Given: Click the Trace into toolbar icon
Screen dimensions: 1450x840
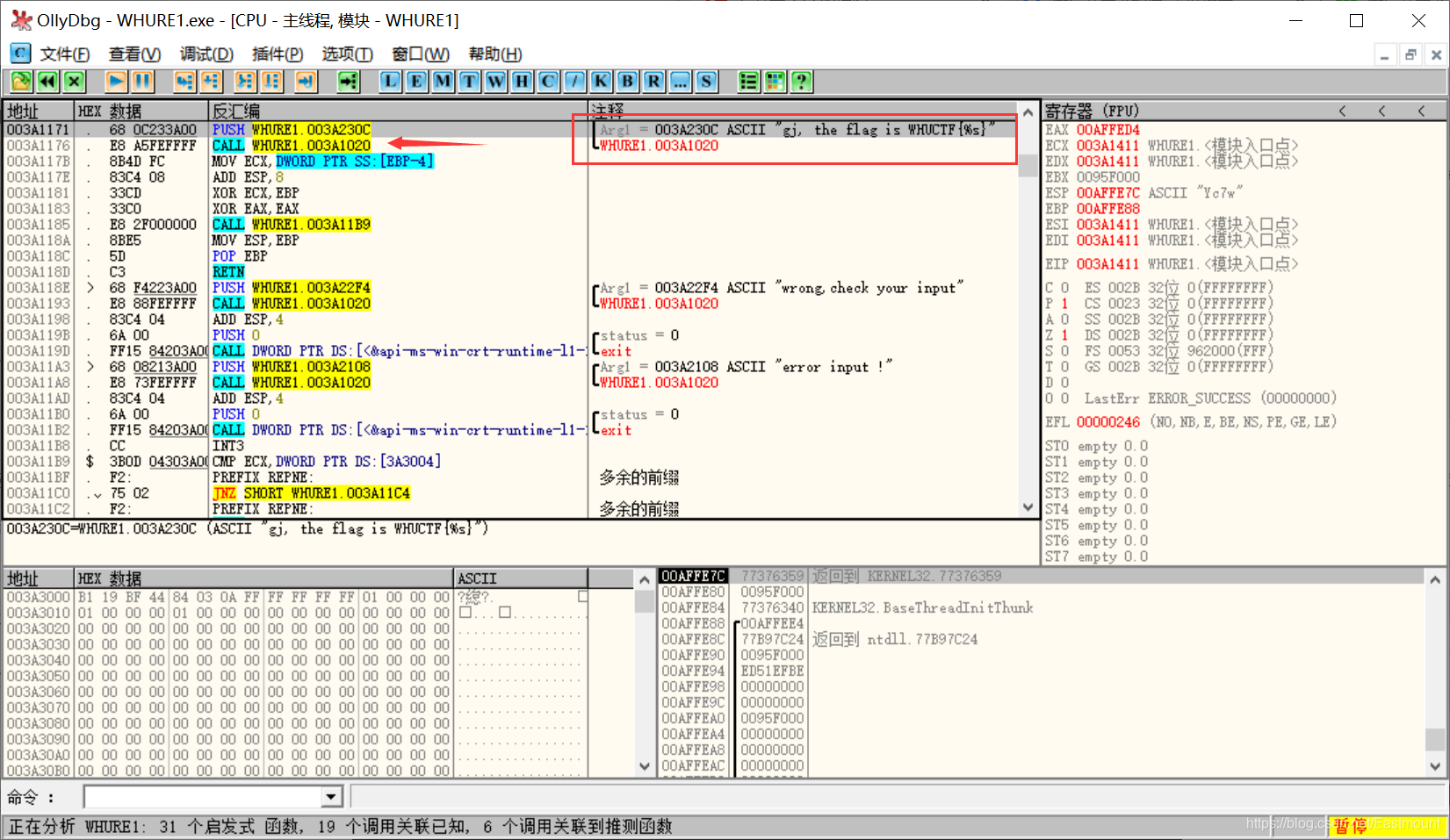Looking at the screenshot, I should 245,82.
